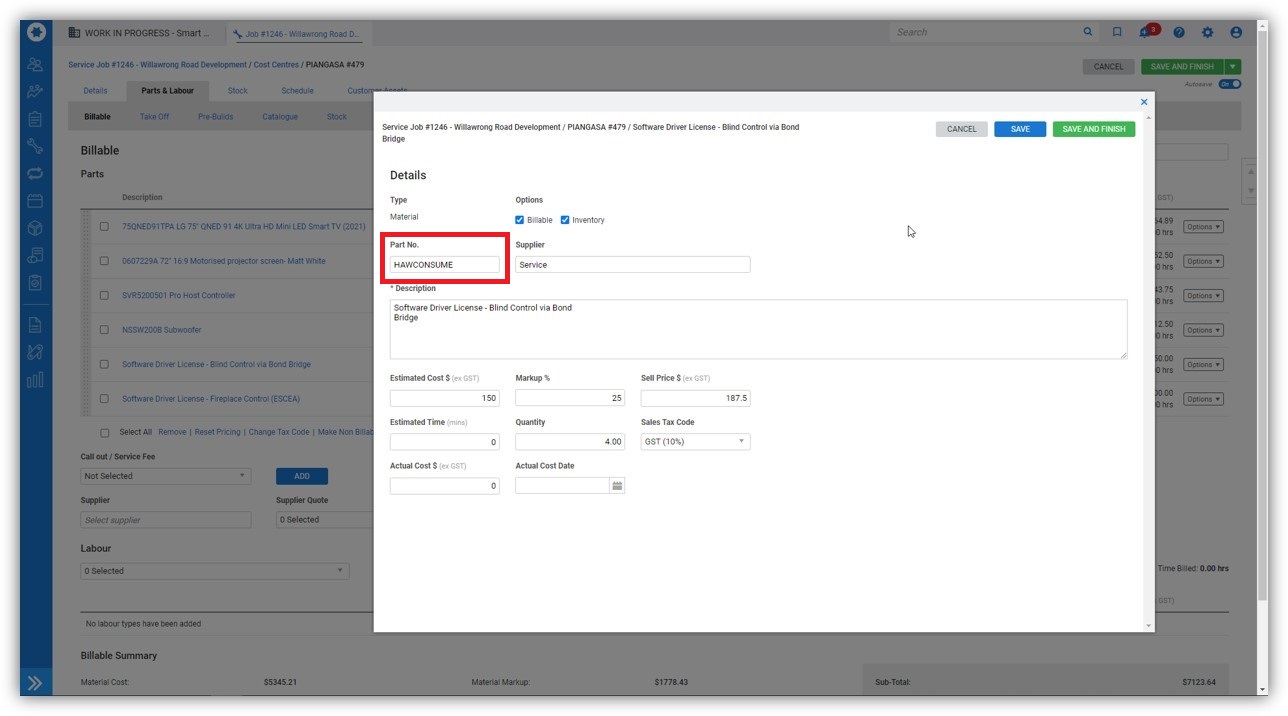Click the Markup % input field
The height and width of the screenshot is (716, 1288).
pos(570,398)
